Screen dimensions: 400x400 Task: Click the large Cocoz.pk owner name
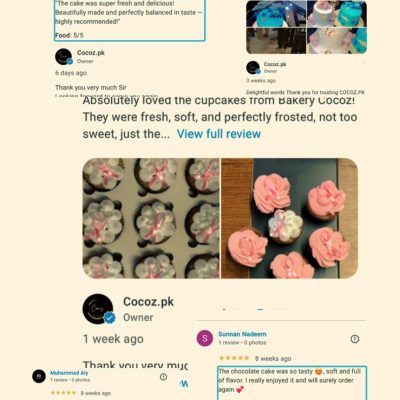pyautogui.click(x=148, y=302)
